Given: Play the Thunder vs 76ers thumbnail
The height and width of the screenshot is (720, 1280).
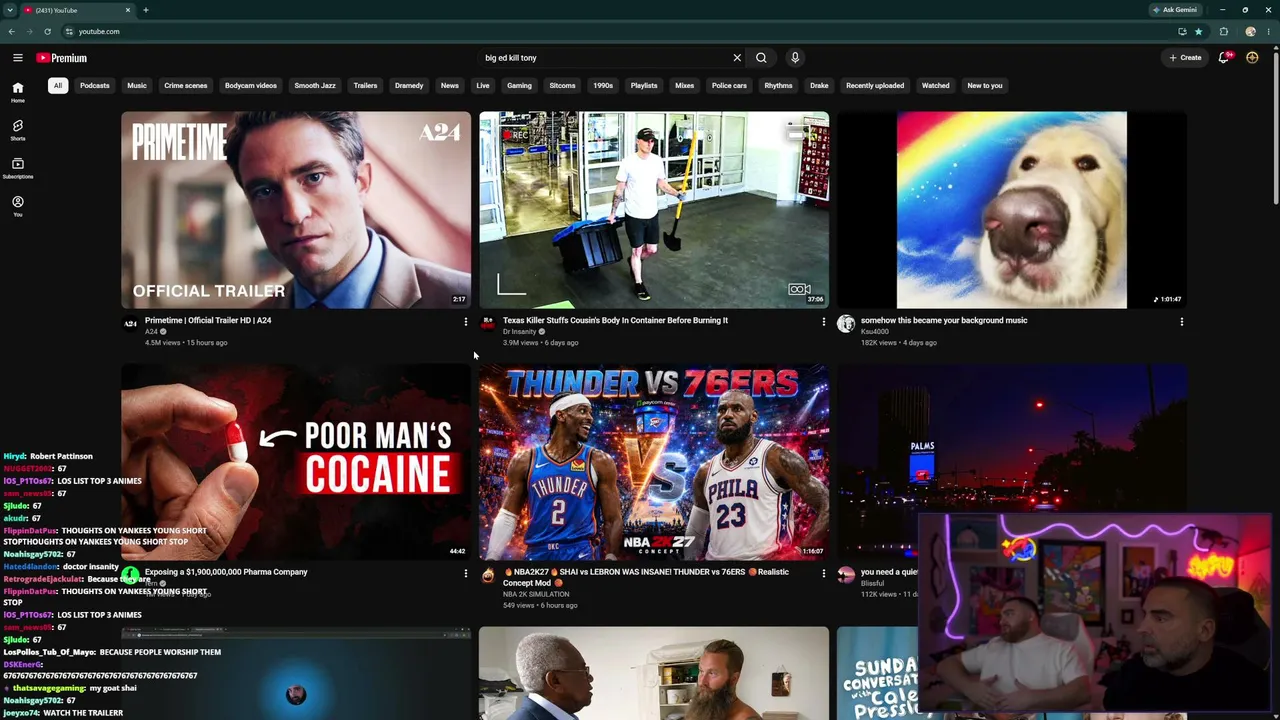Looking at the screenshot, I should tap(654, 461).
